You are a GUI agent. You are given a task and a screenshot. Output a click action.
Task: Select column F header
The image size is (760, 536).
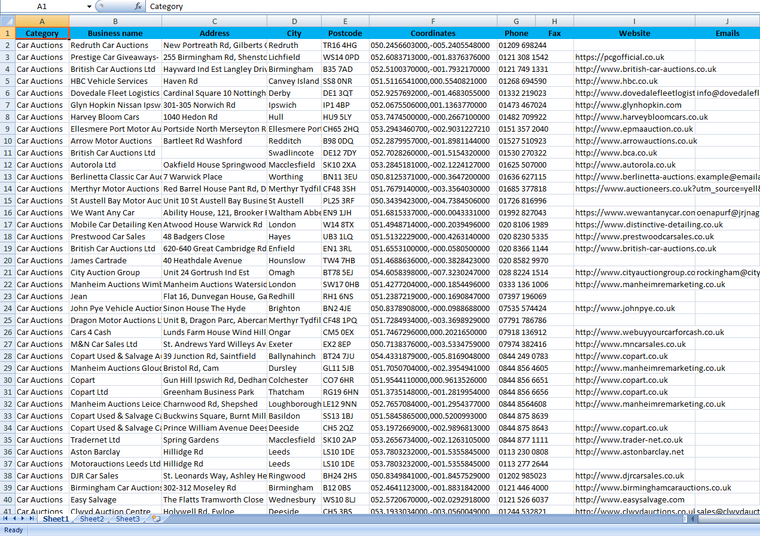click(x=433, y=21)
